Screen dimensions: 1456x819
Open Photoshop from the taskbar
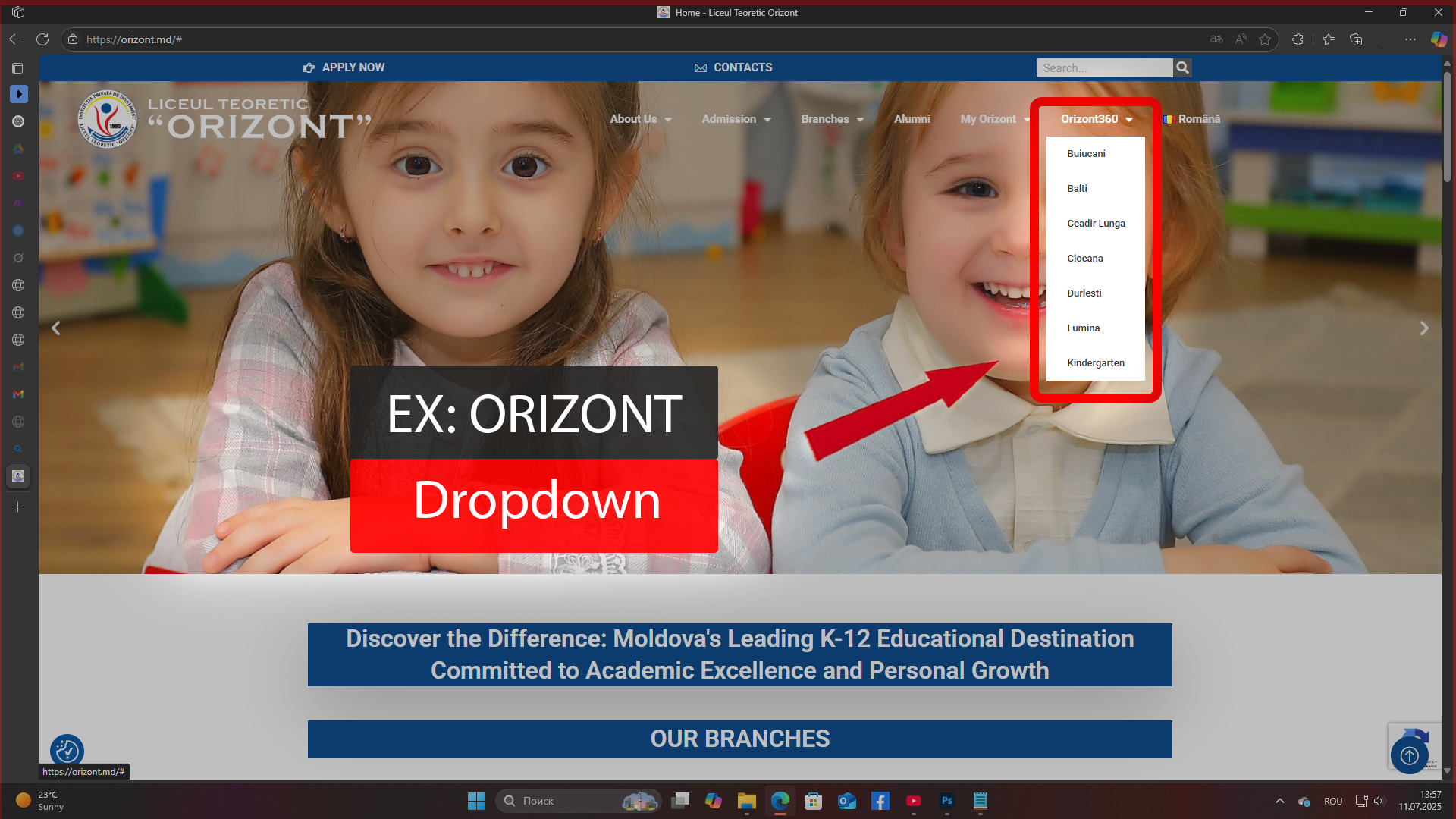[x=947, y=801]
